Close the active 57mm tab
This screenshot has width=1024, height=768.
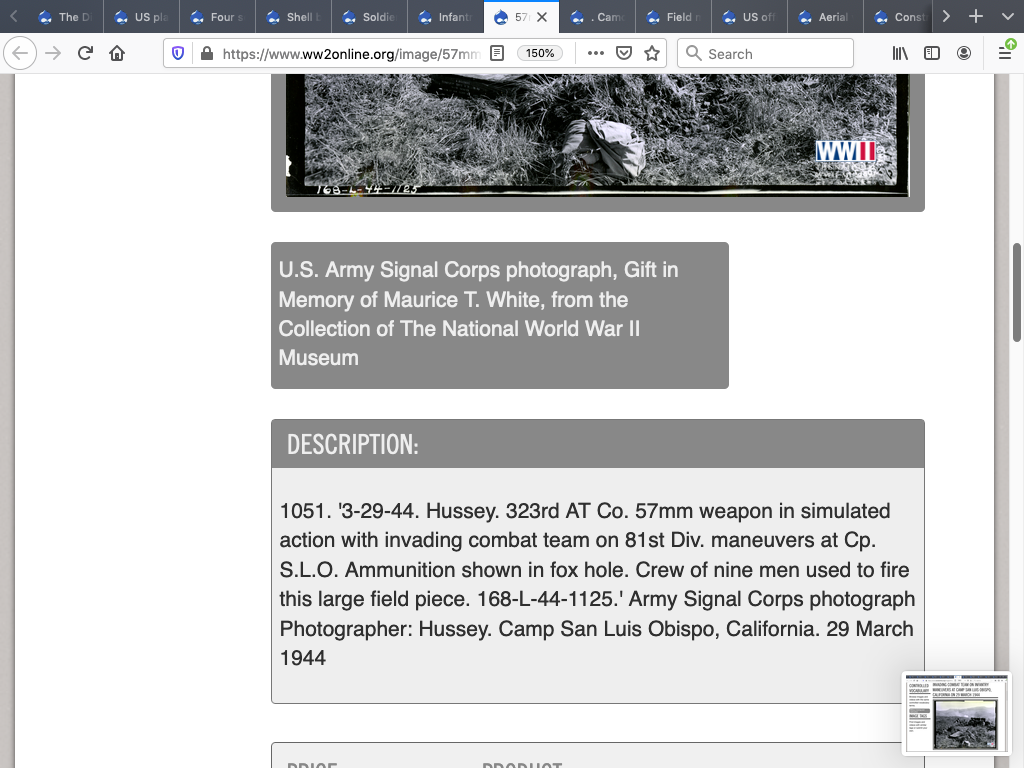[542, 17]
